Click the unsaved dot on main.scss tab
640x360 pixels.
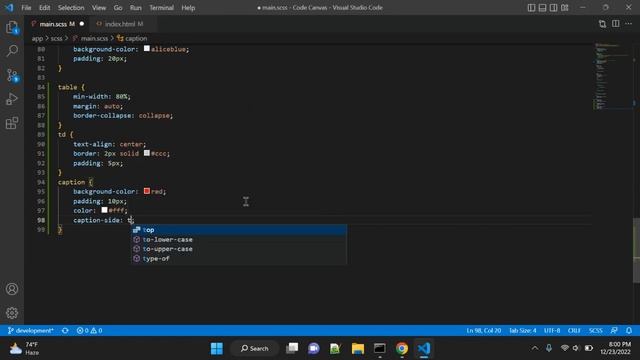(x=82, y=24)
